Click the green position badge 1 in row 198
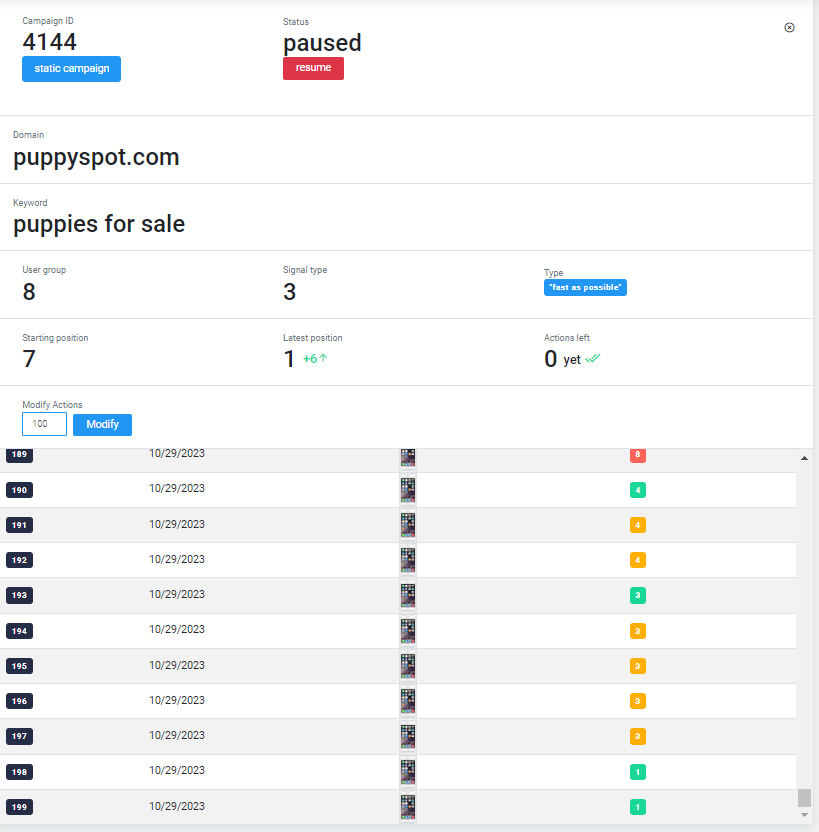 638,772
